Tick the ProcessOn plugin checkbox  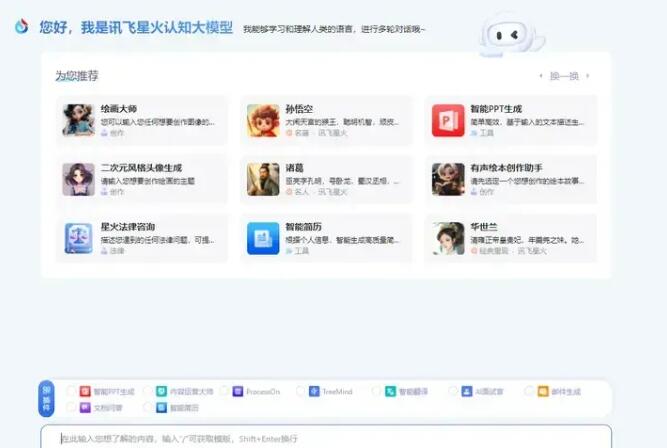coord(224,391)
